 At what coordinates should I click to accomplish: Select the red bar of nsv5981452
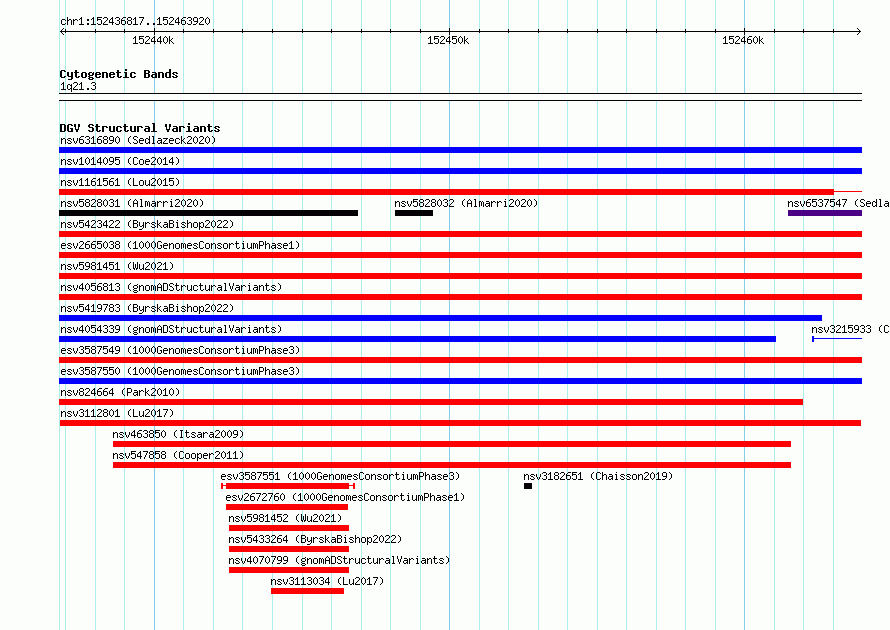click(x=289, y=528)
